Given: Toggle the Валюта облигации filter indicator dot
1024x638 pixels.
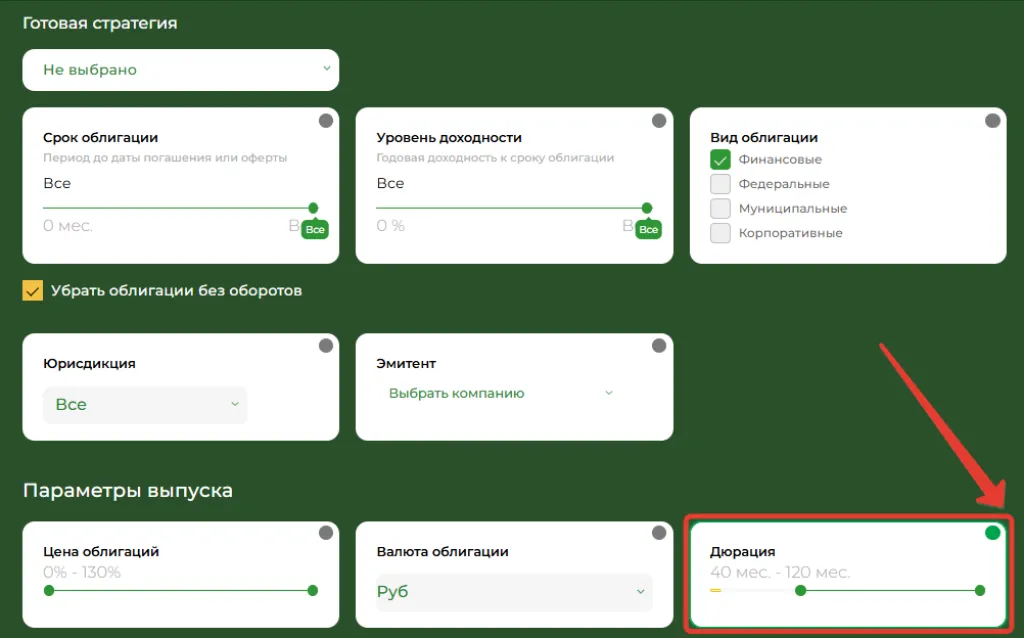Looking at the screenshot, I should click(659, 533).
